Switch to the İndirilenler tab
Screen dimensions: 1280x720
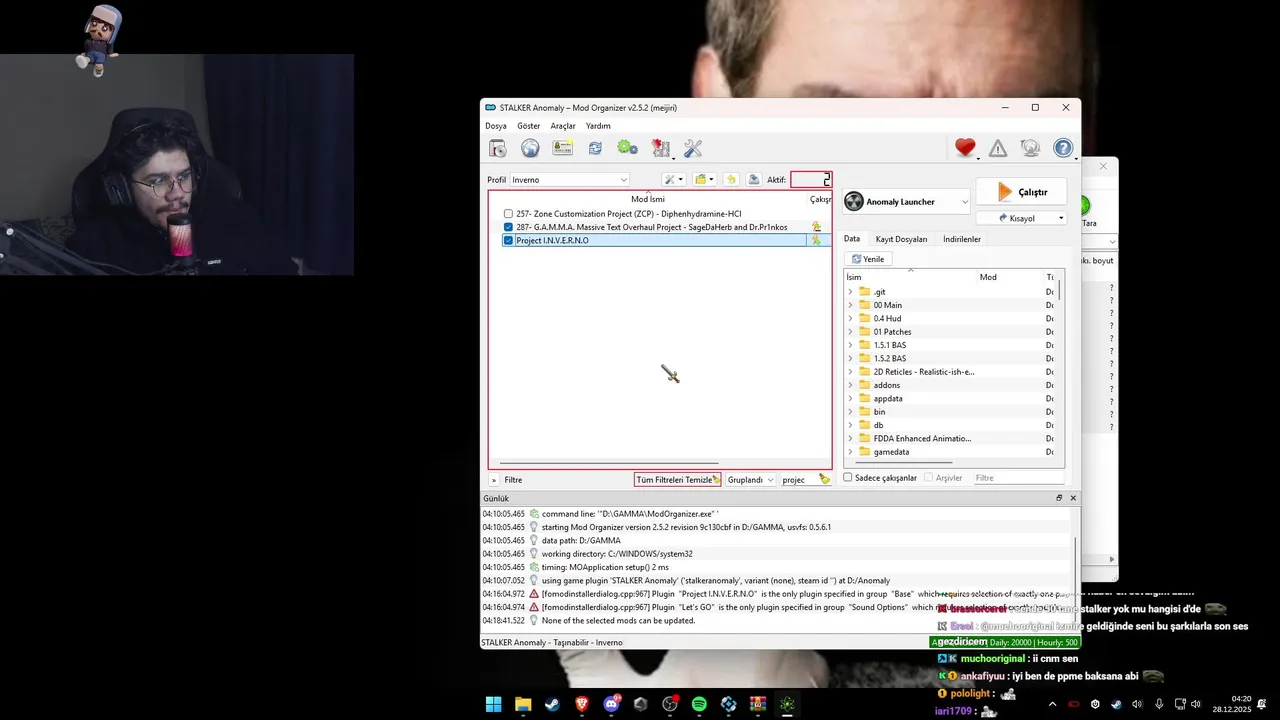[x=962, y=239]
